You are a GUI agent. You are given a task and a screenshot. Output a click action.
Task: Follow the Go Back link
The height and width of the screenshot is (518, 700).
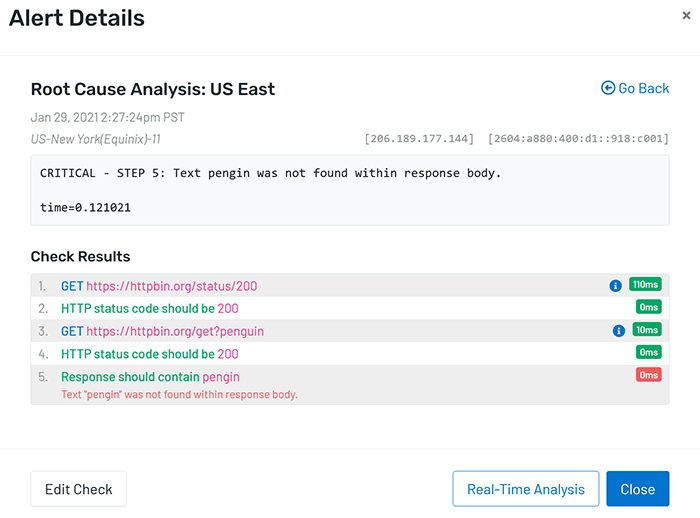tap(635, 88)
